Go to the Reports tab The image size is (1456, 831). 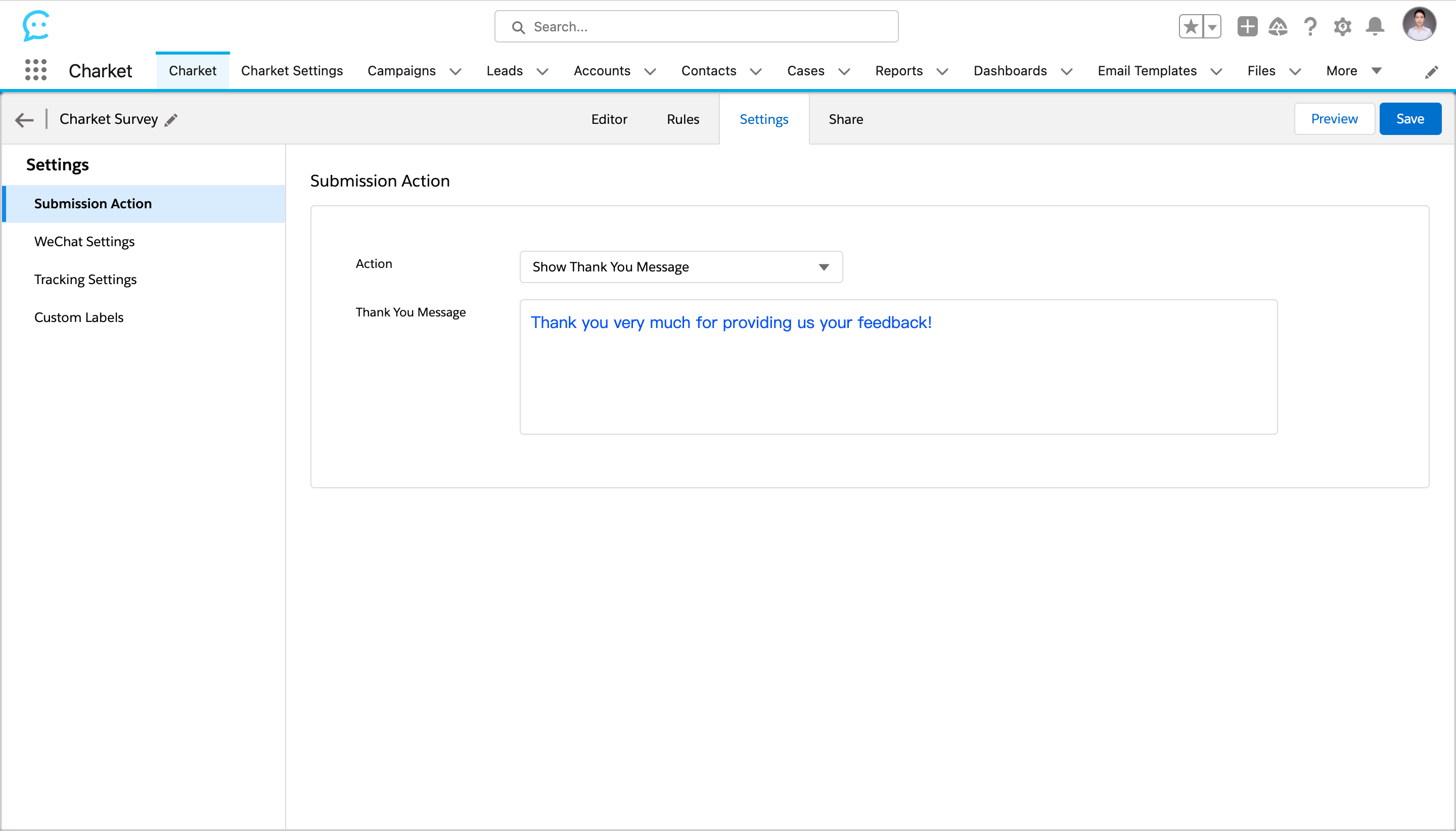click(x=899, y=71)
